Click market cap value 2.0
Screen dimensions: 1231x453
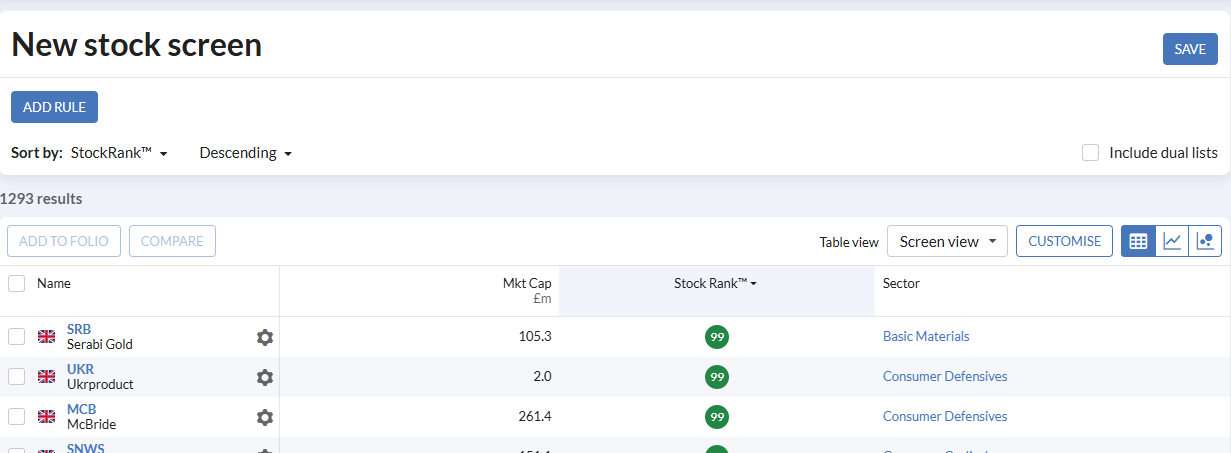pos(541,377)
